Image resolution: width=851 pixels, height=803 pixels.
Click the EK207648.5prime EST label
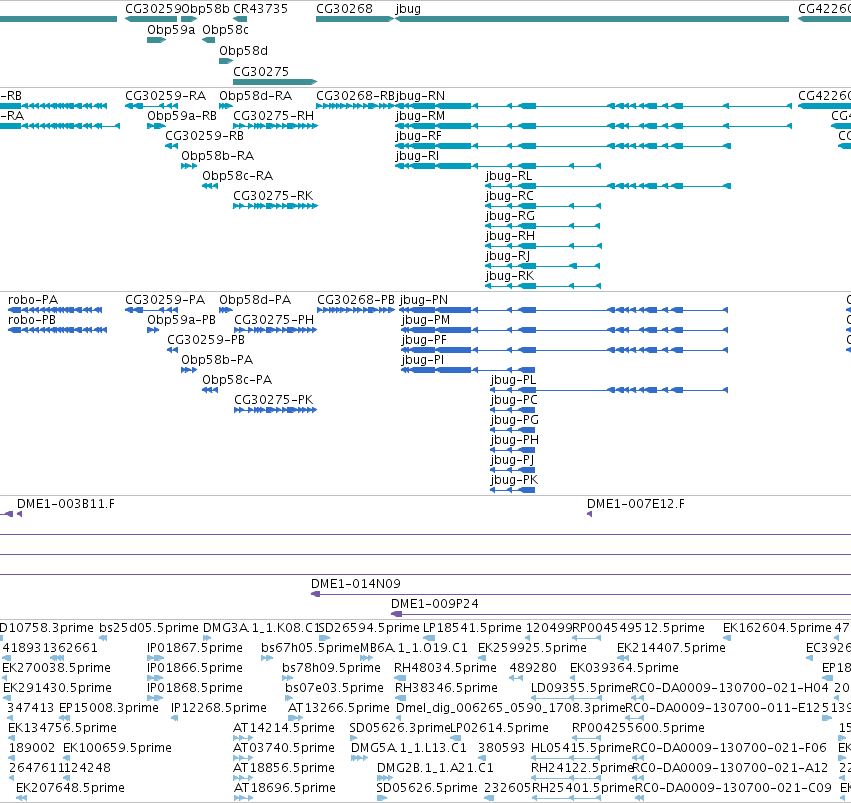70,788
